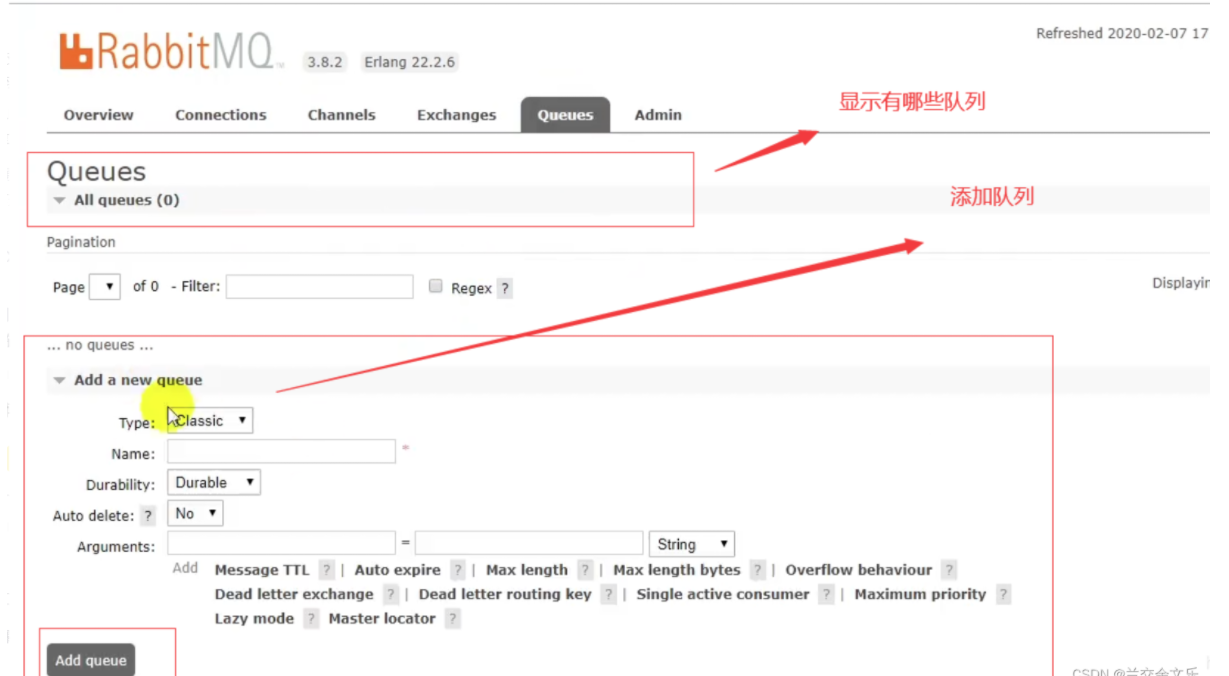Show help for Master locator
Screen dimensions: 1229x676
452,619
